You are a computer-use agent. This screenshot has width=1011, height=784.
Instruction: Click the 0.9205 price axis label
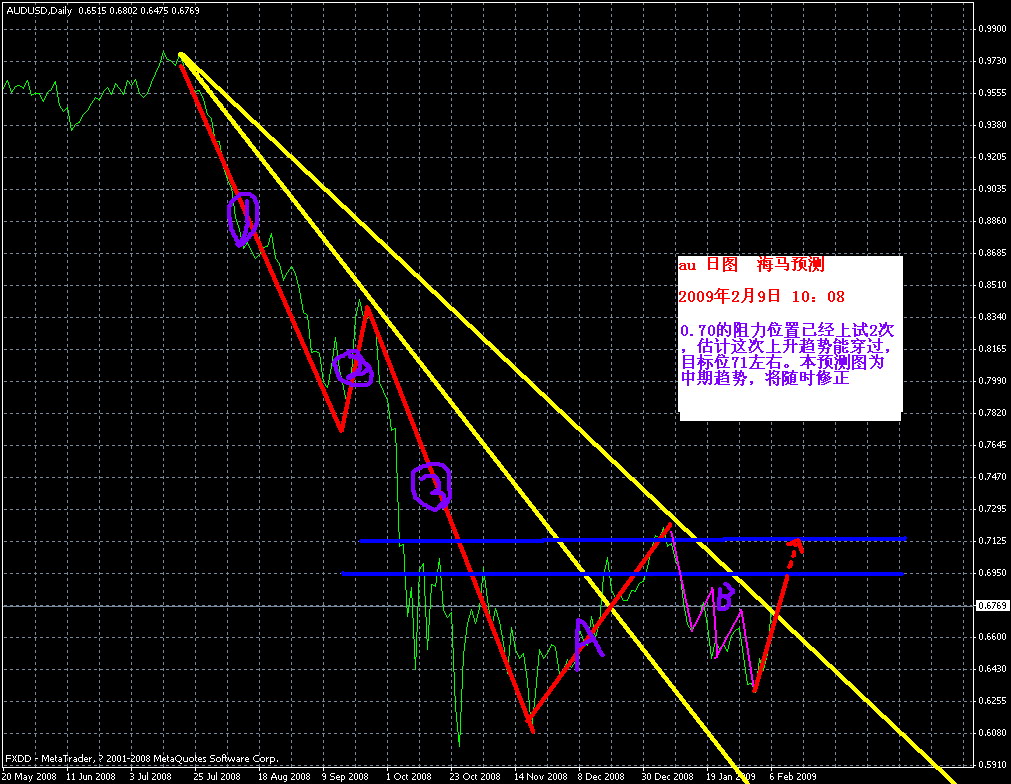pos(992,157)
